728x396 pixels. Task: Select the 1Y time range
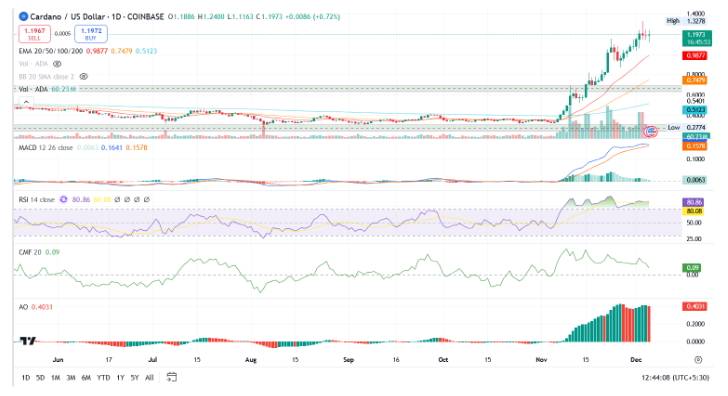coord(120,377)
